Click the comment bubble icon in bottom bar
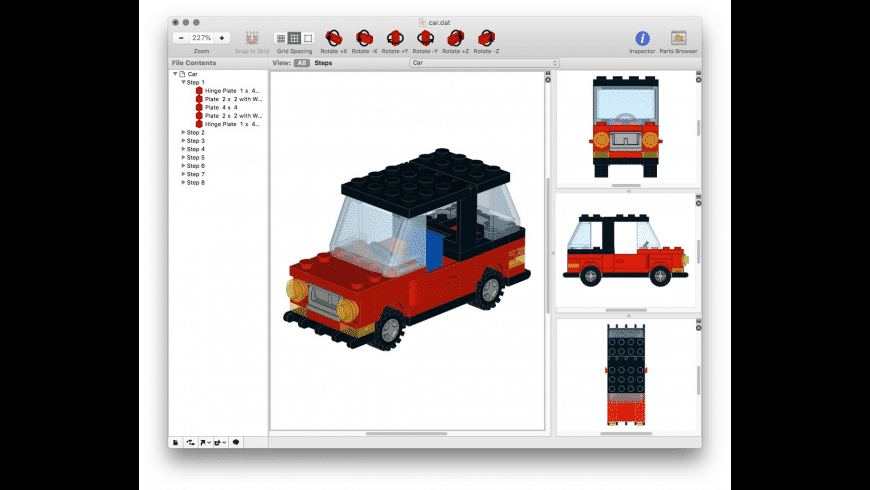 click(236, 442)
